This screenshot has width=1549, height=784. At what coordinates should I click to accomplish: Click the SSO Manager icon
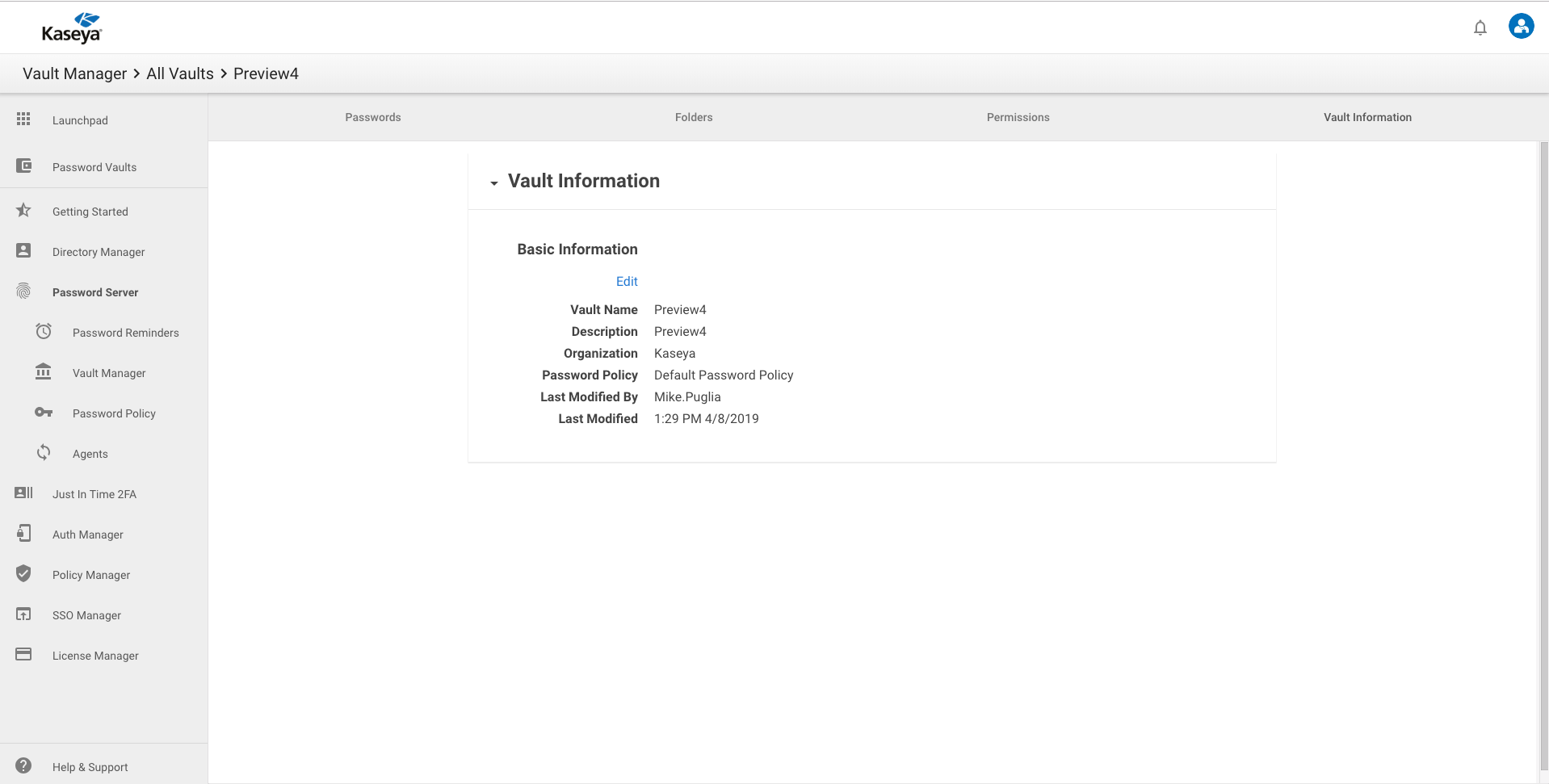tap(23, 614)
